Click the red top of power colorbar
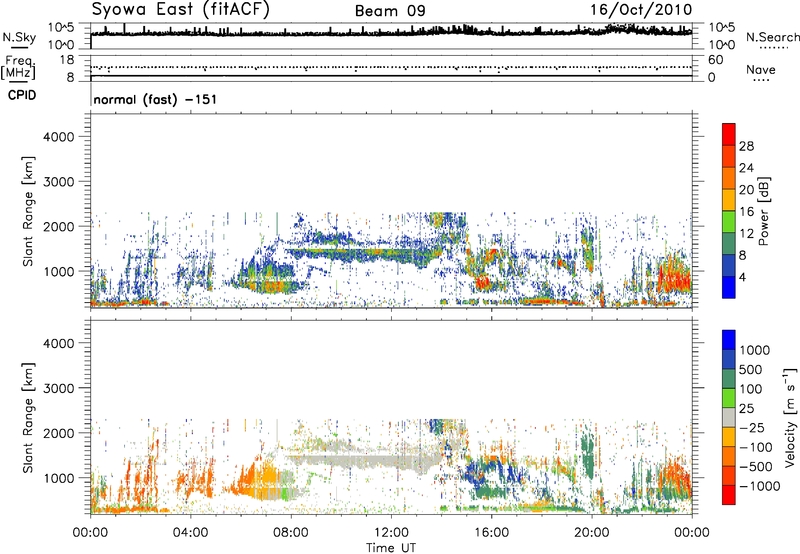Screen dimensions: 800x554 (x=729, y=133)
